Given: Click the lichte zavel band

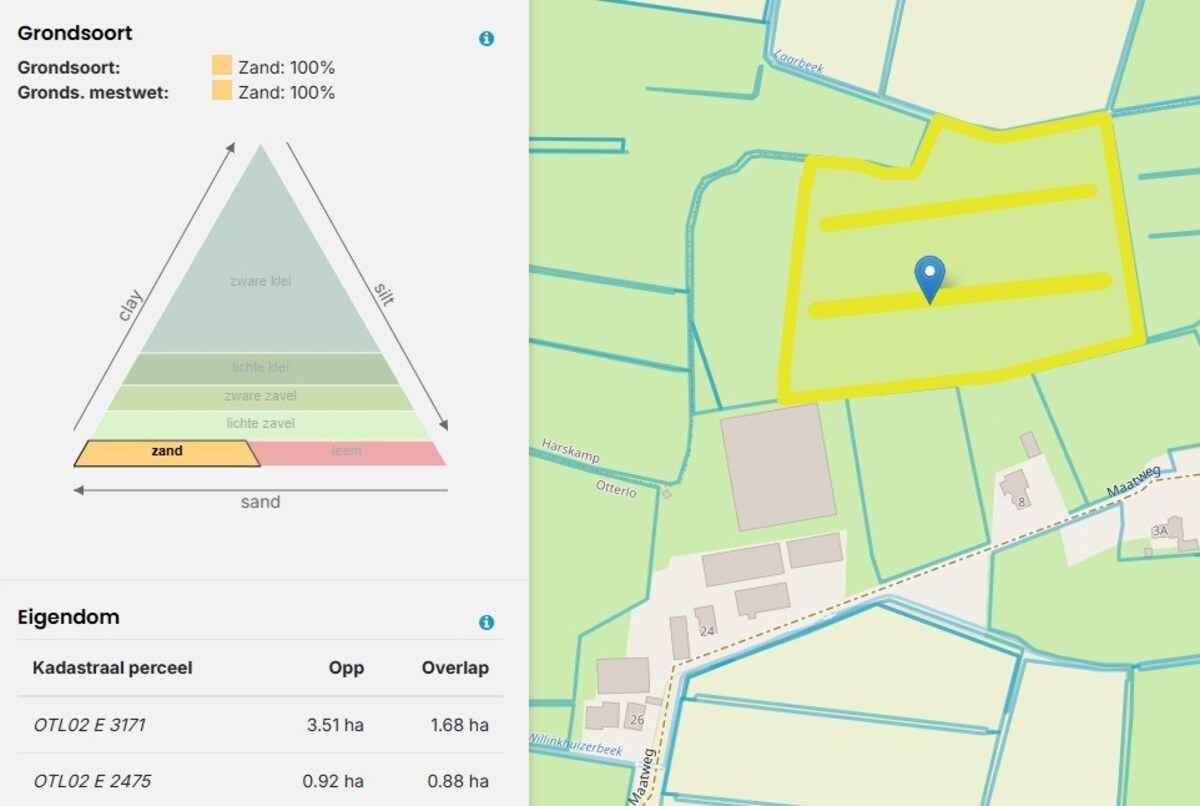Looking at the screenshot, I should pos(261,424).
